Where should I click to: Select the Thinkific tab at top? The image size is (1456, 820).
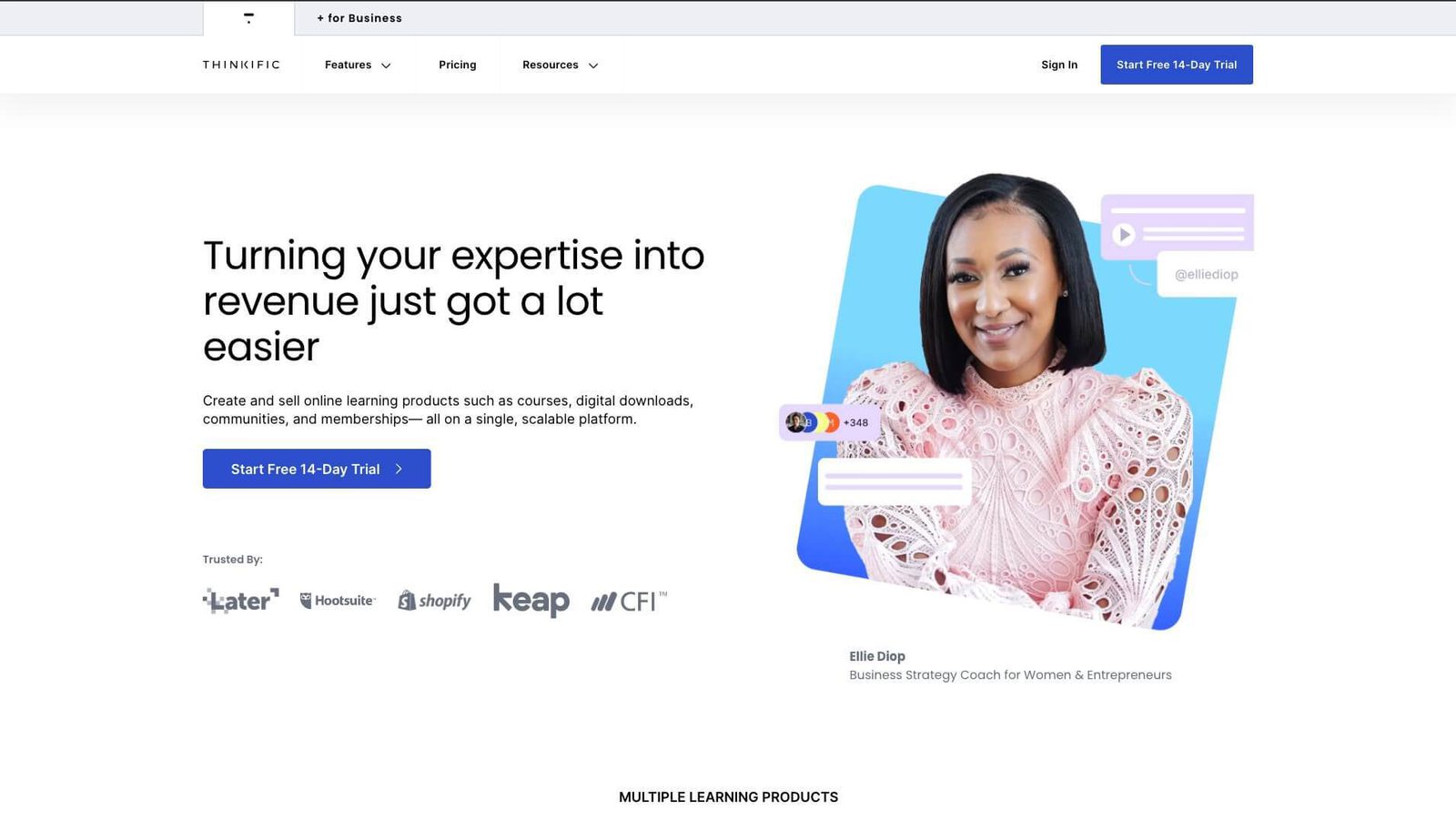coord(248,18)
